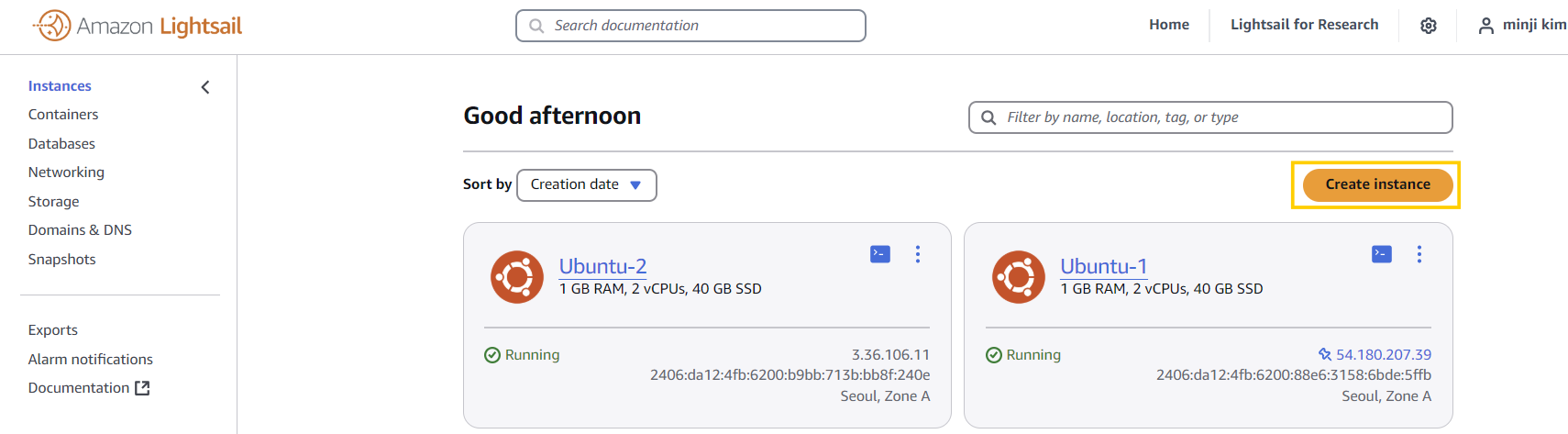Go to Containers in the sidebar
Image resolution: width=1568 pixels, height=434 pixels.
63,115
